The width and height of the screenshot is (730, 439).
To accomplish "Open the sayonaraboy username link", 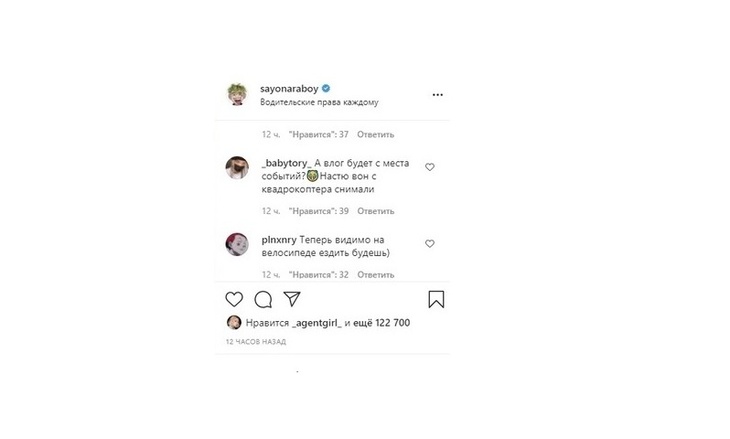I will point(288,88).
